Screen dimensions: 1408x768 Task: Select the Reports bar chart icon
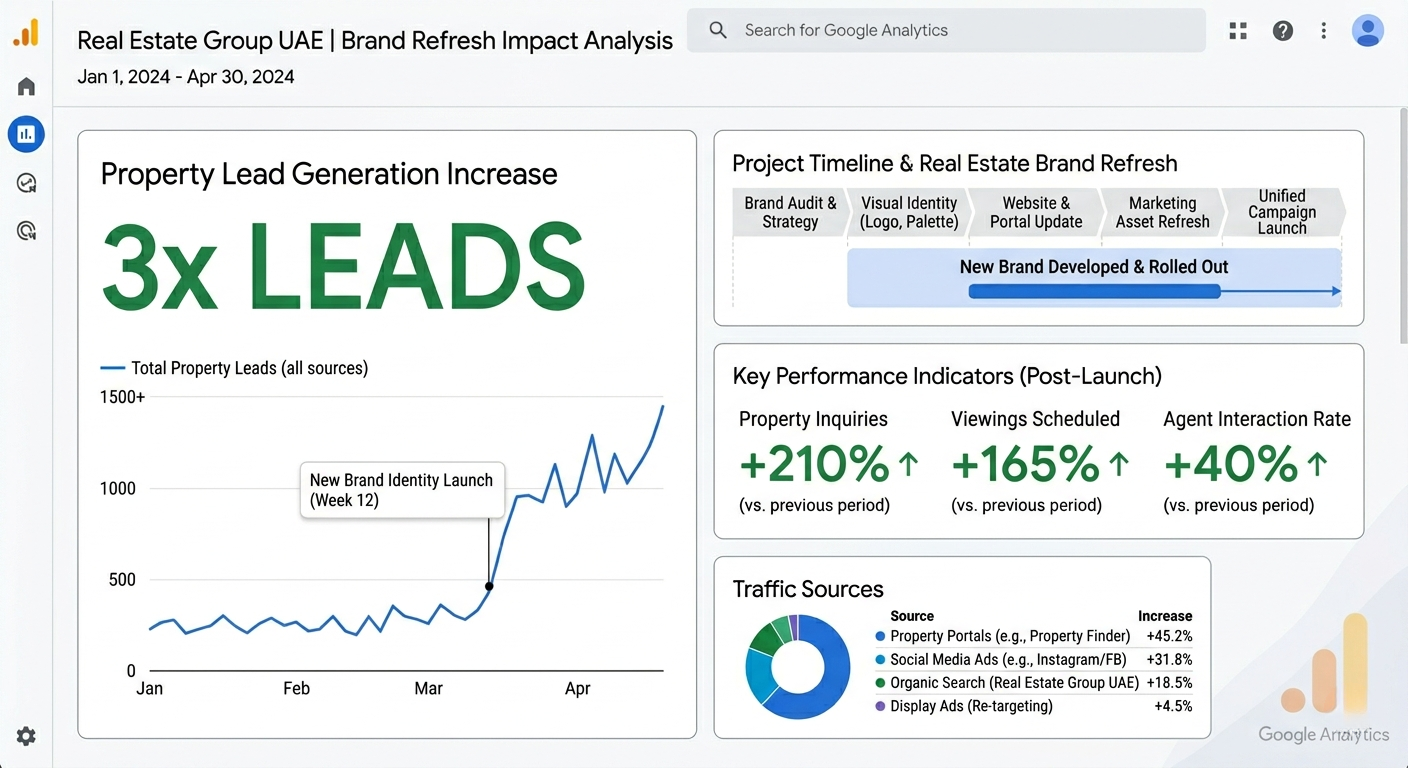(x=26, y=133)
